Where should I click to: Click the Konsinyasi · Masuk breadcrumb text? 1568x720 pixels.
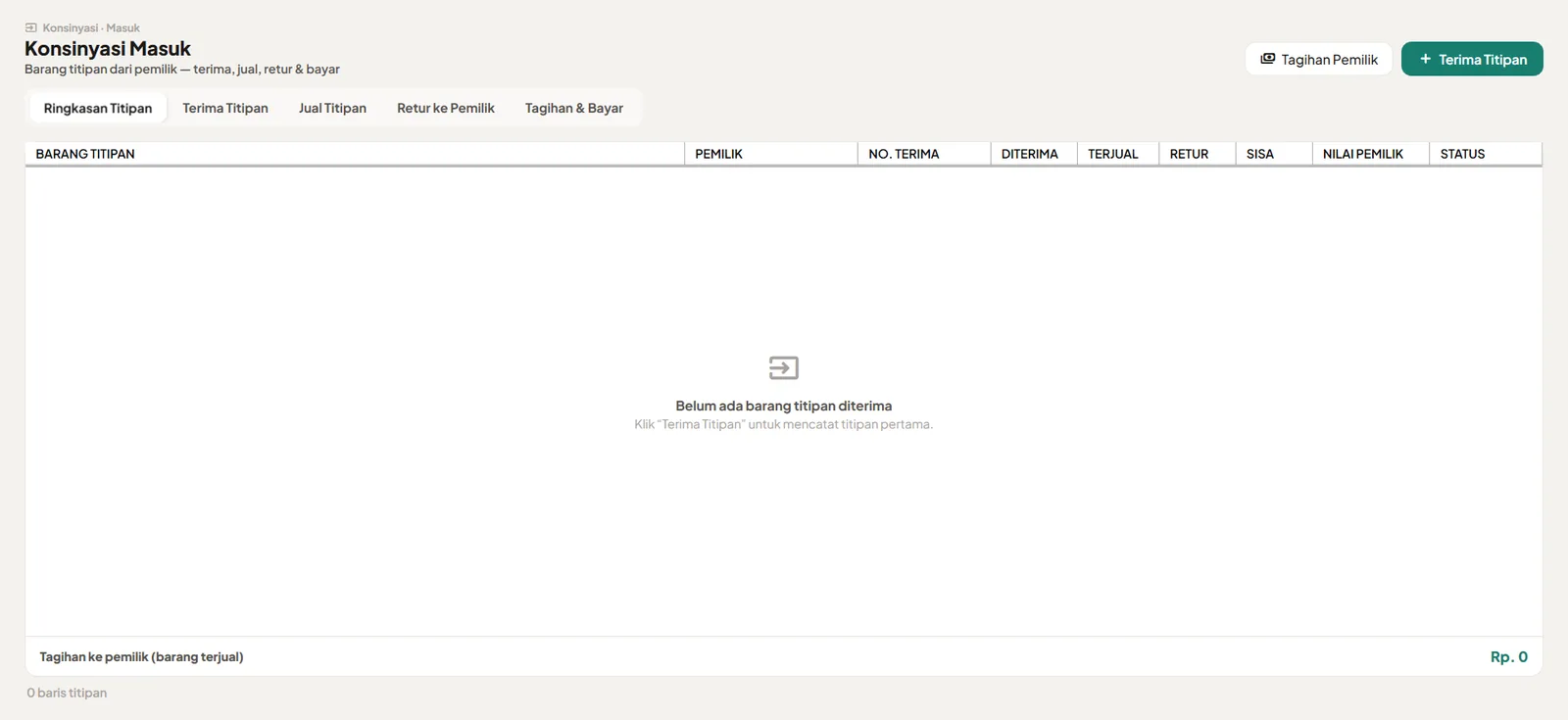tap(91, 28)
